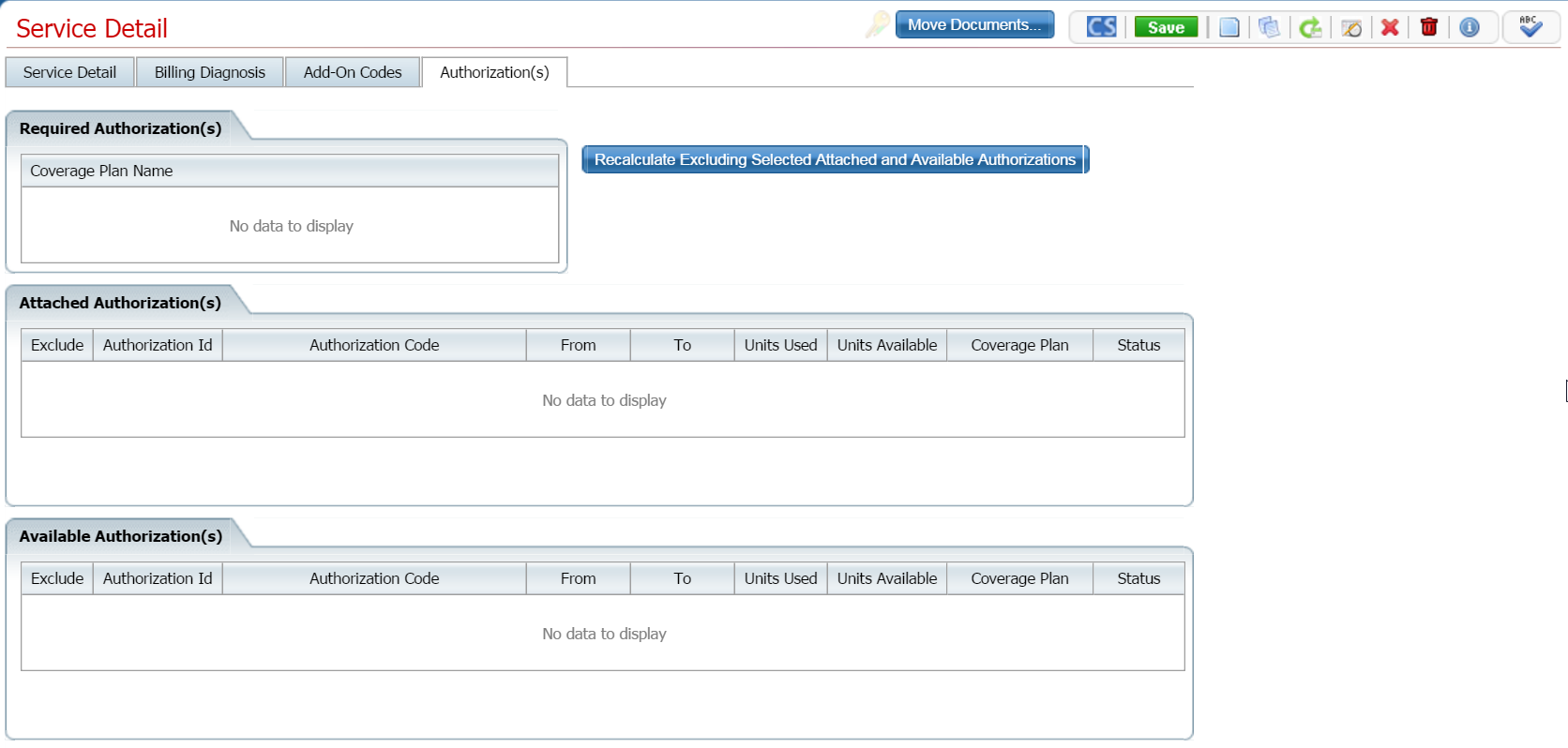Open the blue information icon
This screenshot has height=748, width=1568.
click(x=1470, y=27)
